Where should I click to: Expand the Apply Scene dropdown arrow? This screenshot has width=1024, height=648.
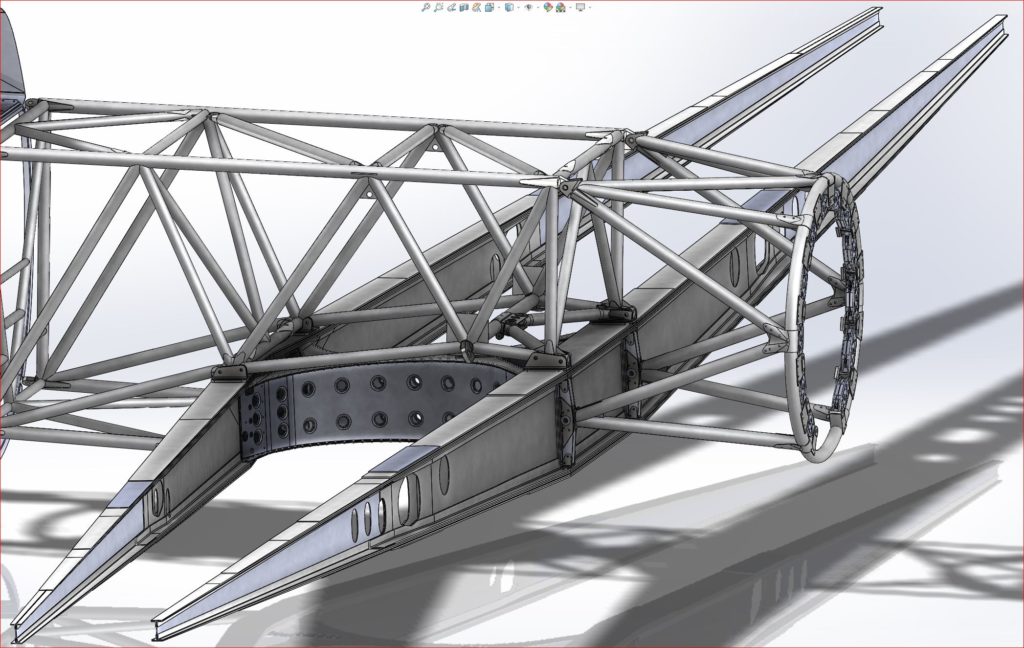click(x=569, y=8)
